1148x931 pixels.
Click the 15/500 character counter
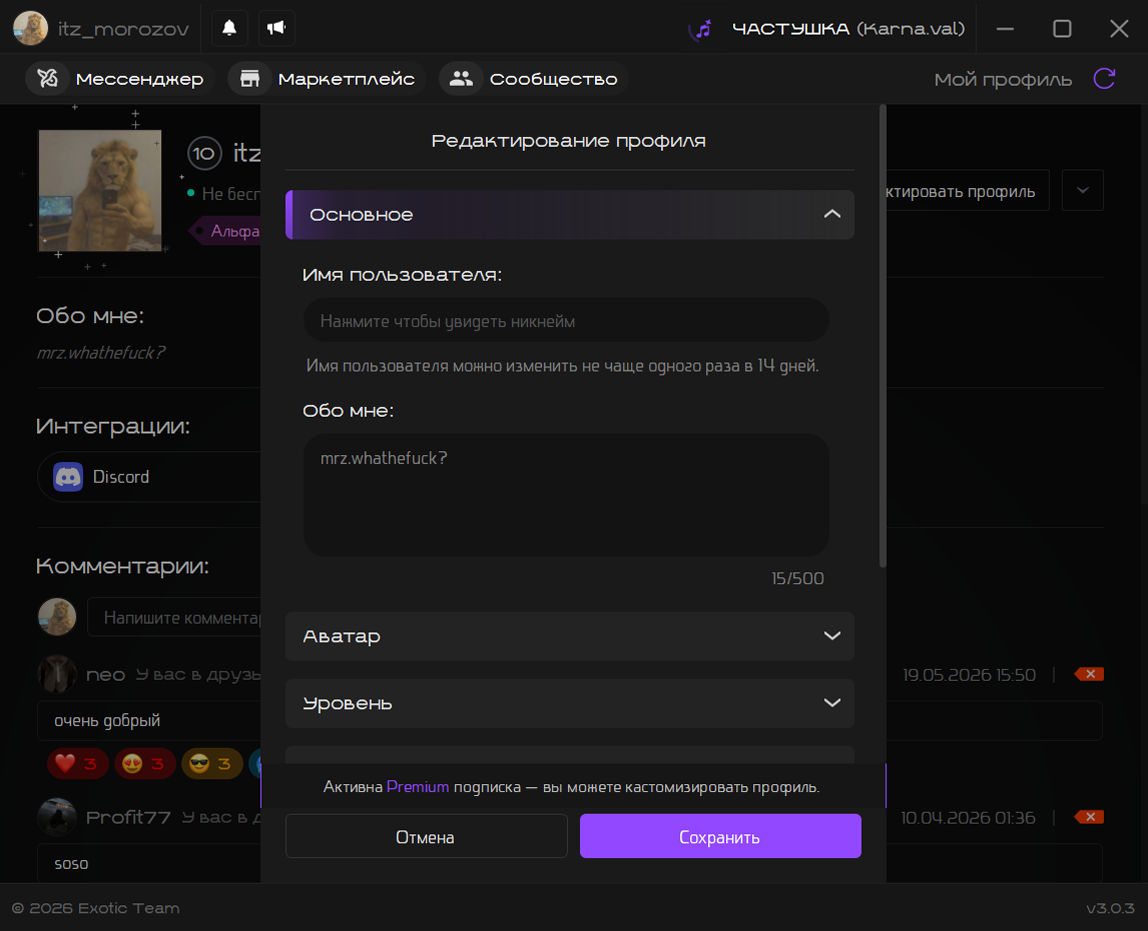tap(797, 579)
